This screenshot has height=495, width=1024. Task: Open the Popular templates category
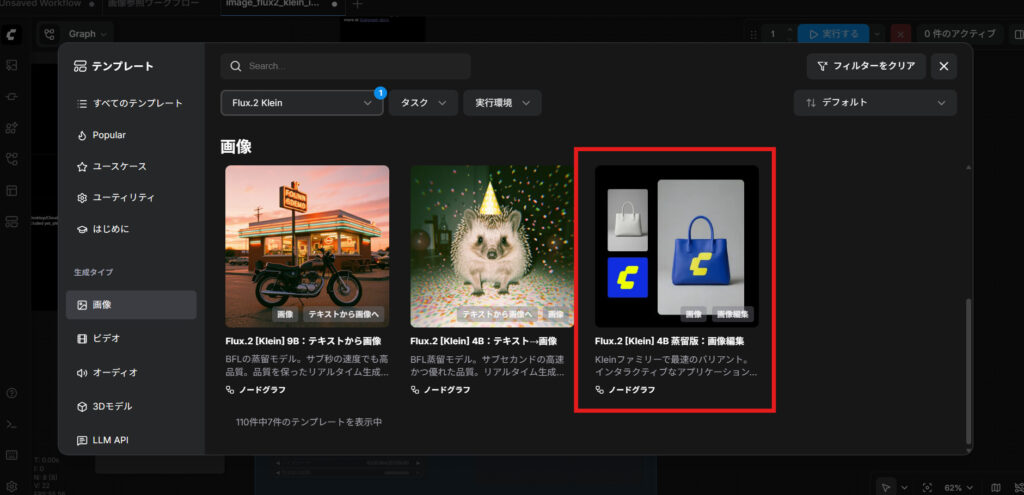coord(108,135)
